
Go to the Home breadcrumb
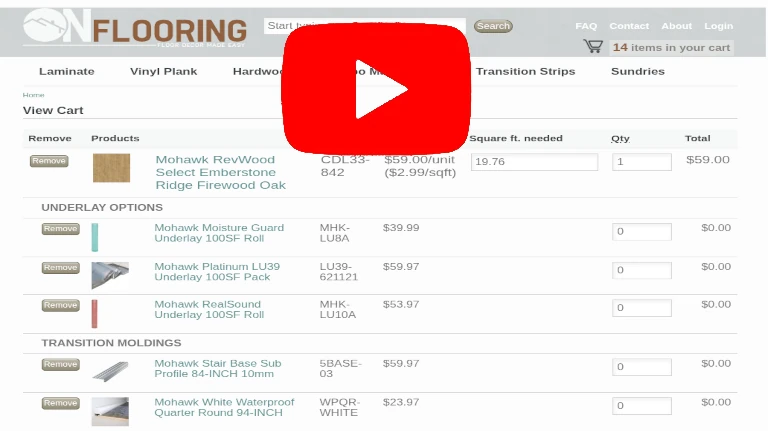33,95
